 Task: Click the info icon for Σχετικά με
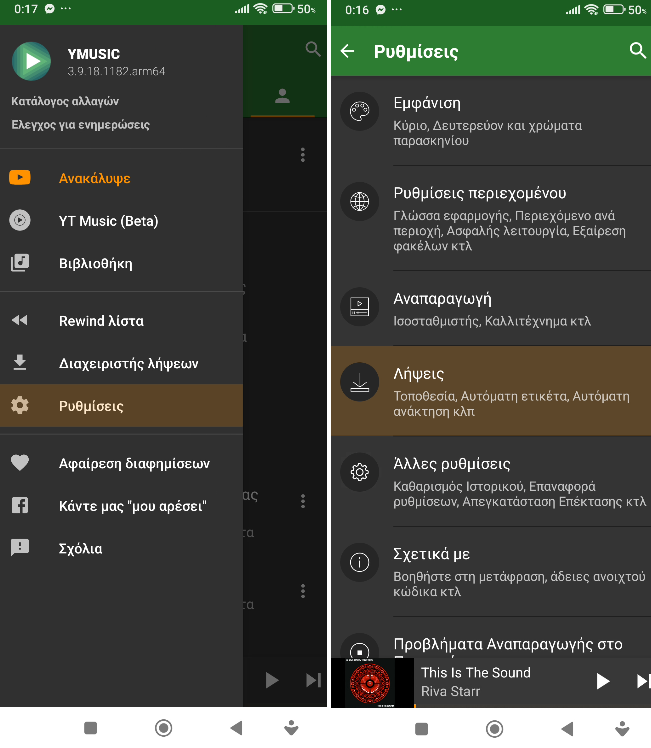[360, 562]
